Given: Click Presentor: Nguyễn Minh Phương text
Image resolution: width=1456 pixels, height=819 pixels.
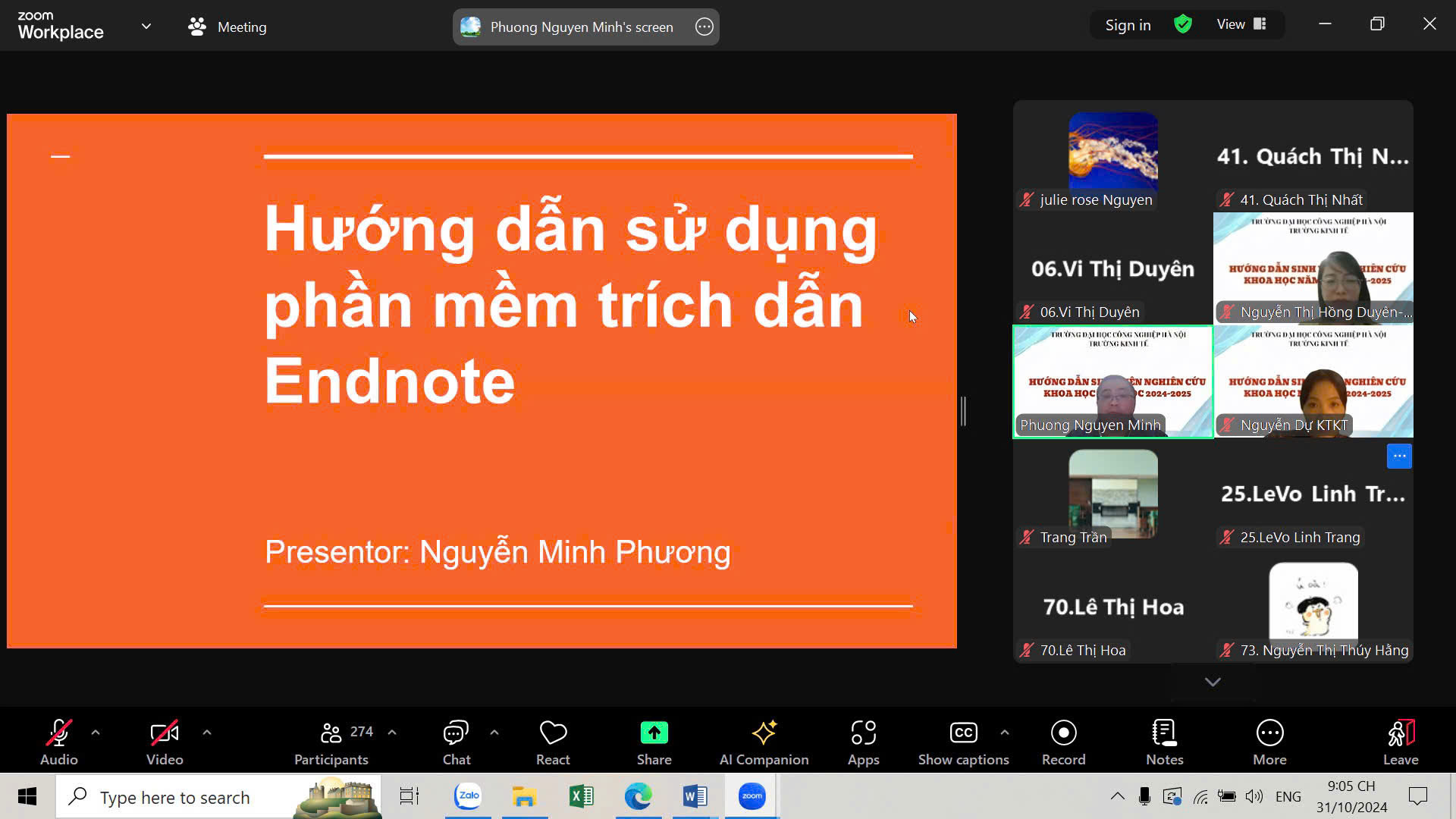Looking at the screenshot, I should click(497, 552).
